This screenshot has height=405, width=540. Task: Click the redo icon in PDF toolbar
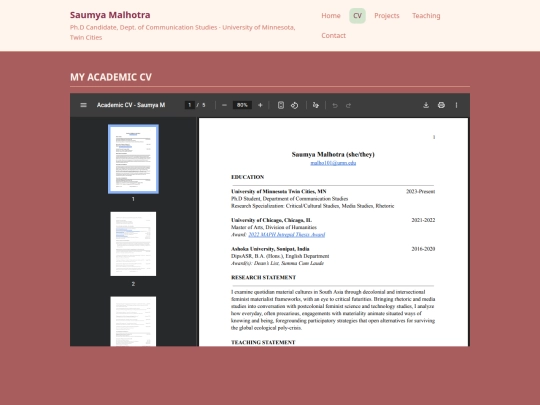[349, 105]
